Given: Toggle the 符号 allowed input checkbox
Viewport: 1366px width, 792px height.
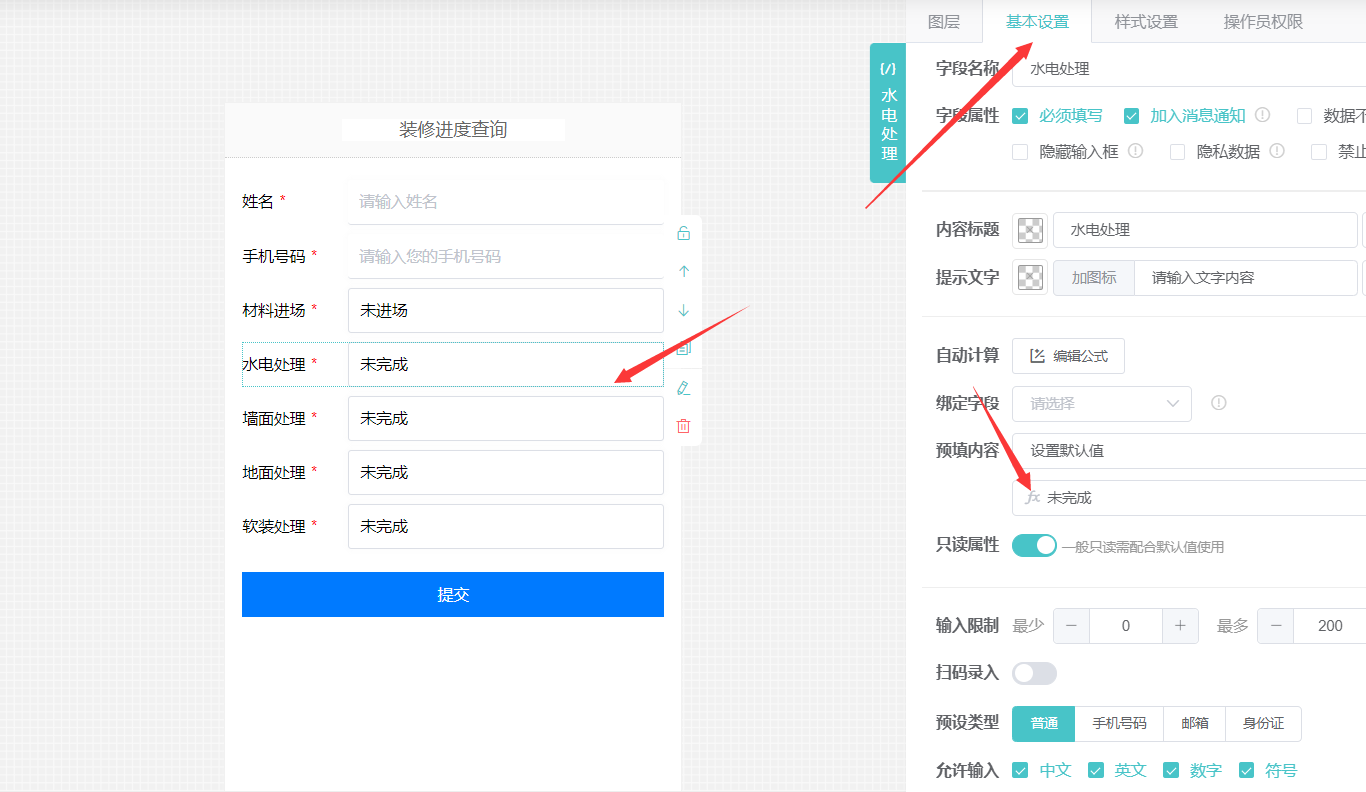Looking at the screenshot, I should click(1246, 770).
